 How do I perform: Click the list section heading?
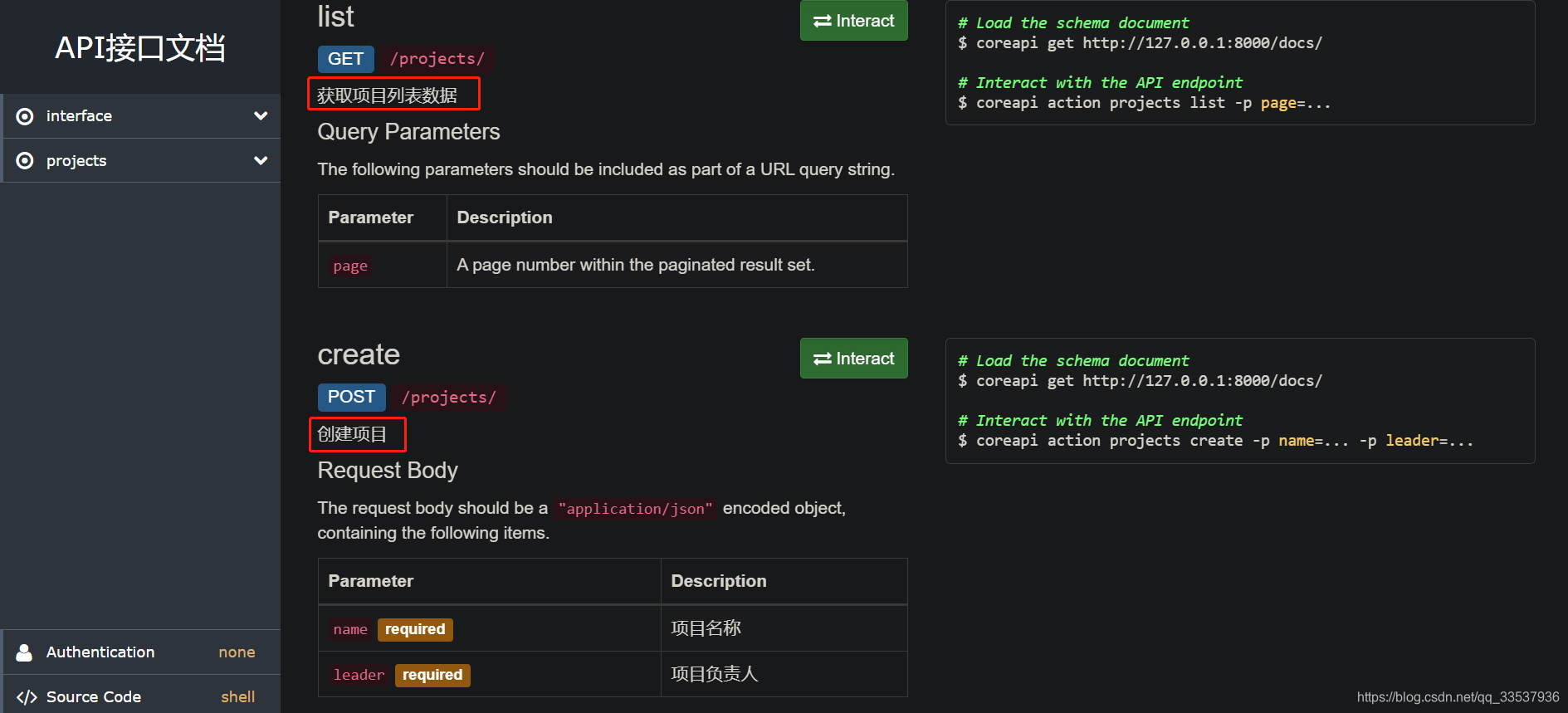pos(335,17)
